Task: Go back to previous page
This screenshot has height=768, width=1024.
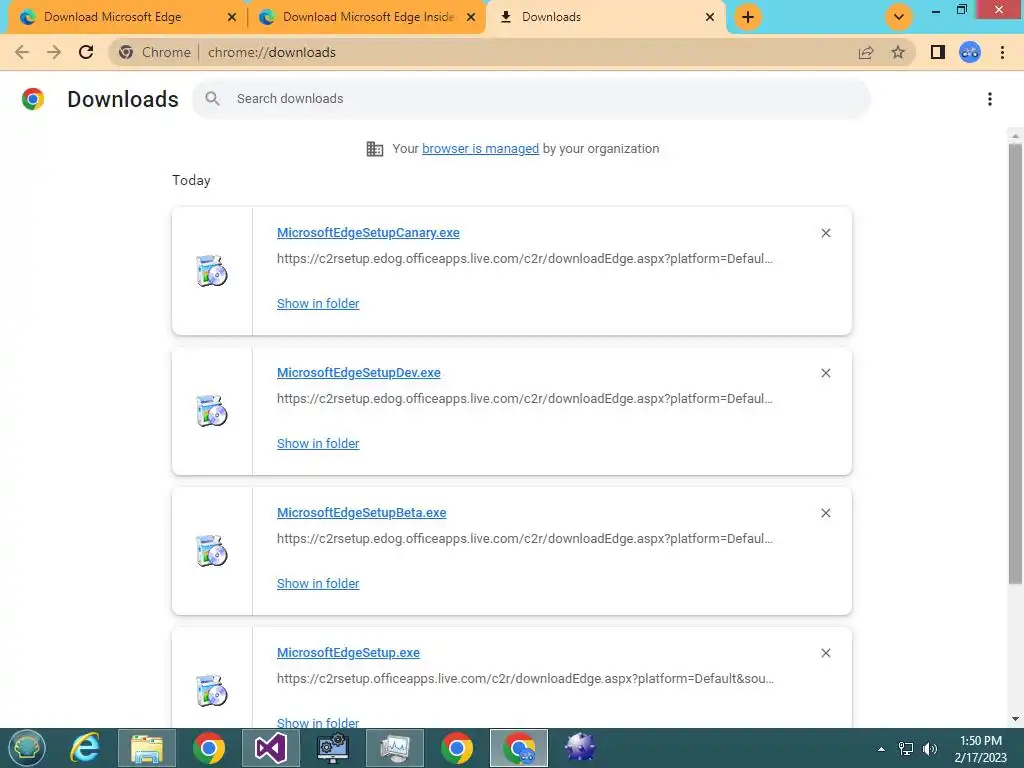Action: point(22,52)
